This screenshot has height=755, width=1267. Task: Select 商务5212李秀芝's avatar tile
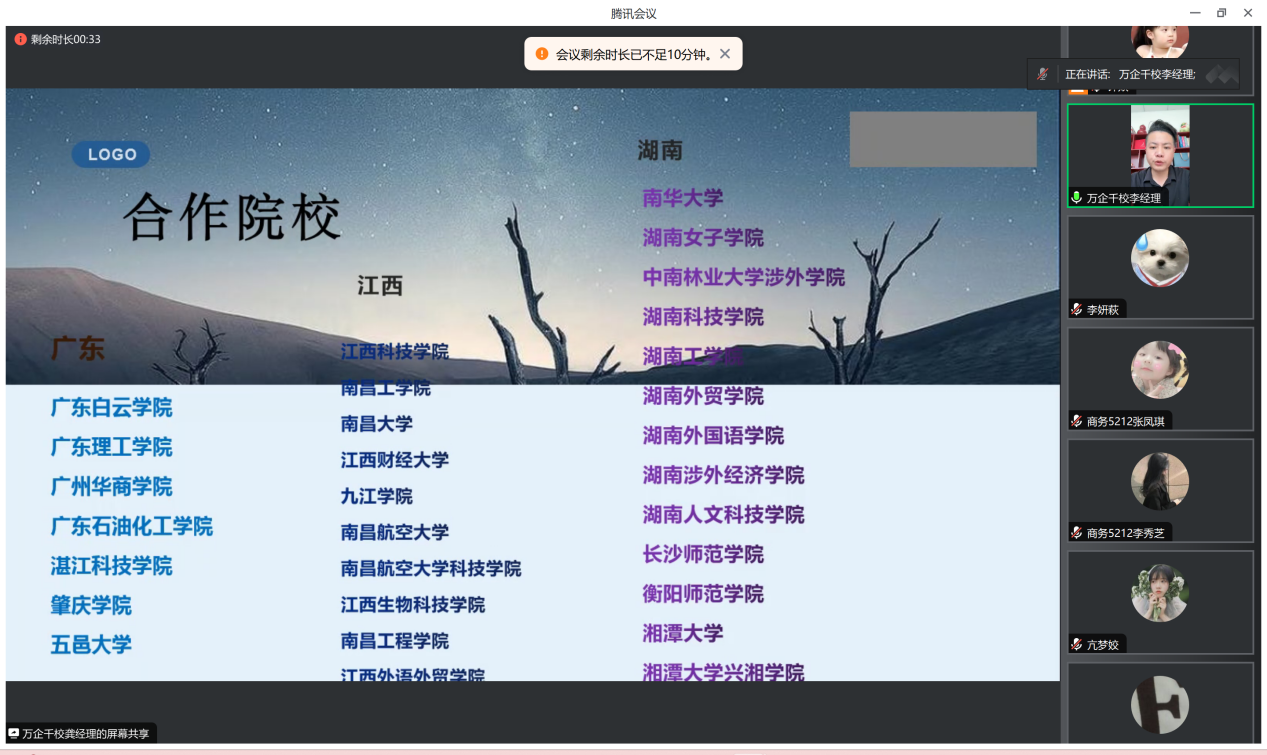point(1160,481)
